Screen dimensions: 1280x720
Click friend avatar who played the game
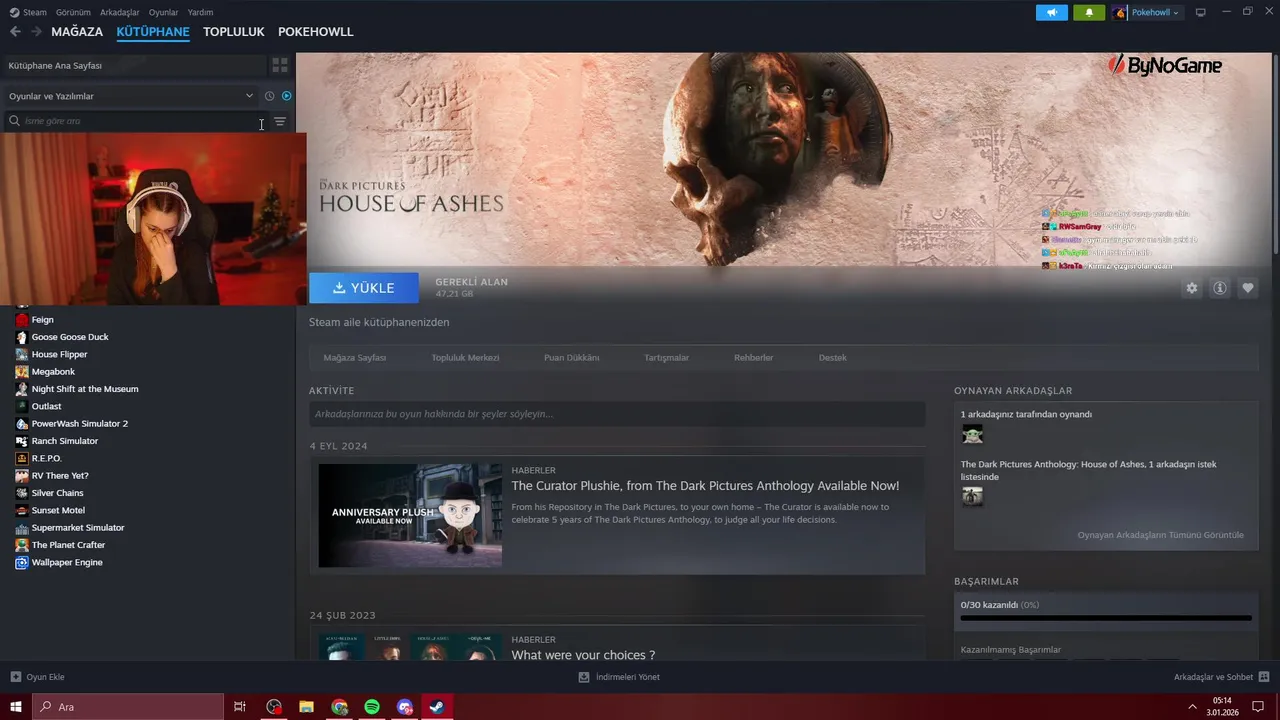point(972,434)
